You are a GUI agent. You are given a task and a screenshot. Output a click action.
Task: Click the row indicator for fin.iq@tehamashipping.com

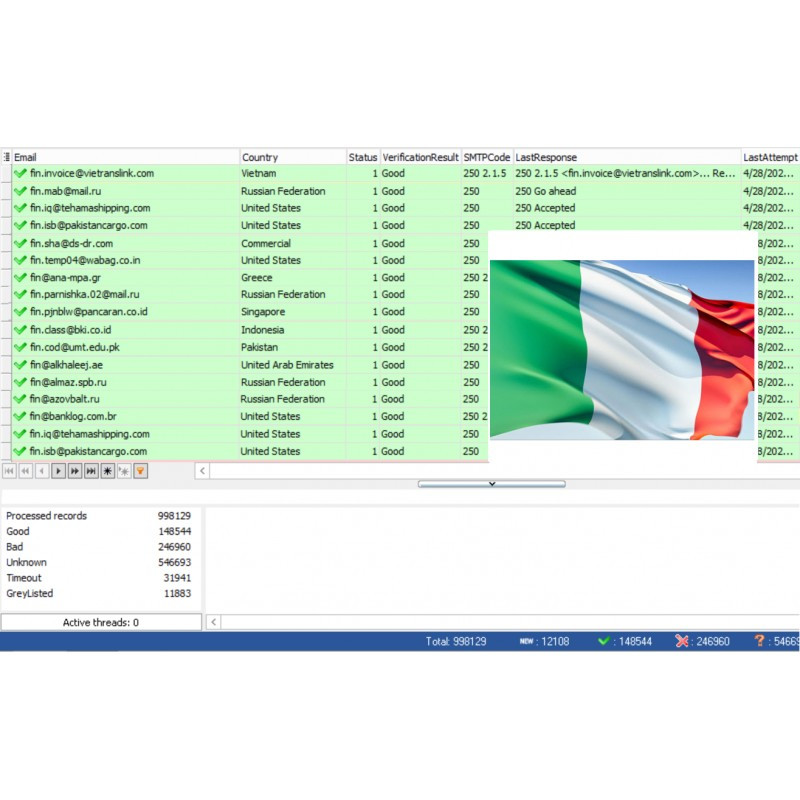point(6,208)
